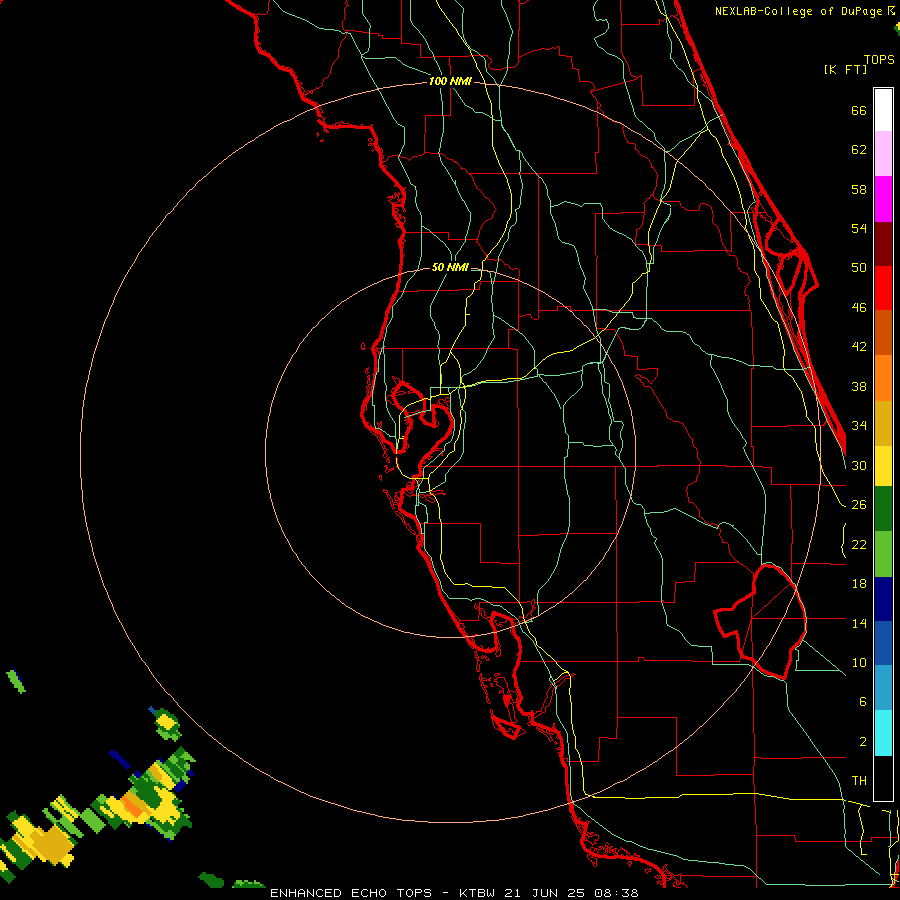
Task: Click the '54' scale label
Action: [859, 228]
